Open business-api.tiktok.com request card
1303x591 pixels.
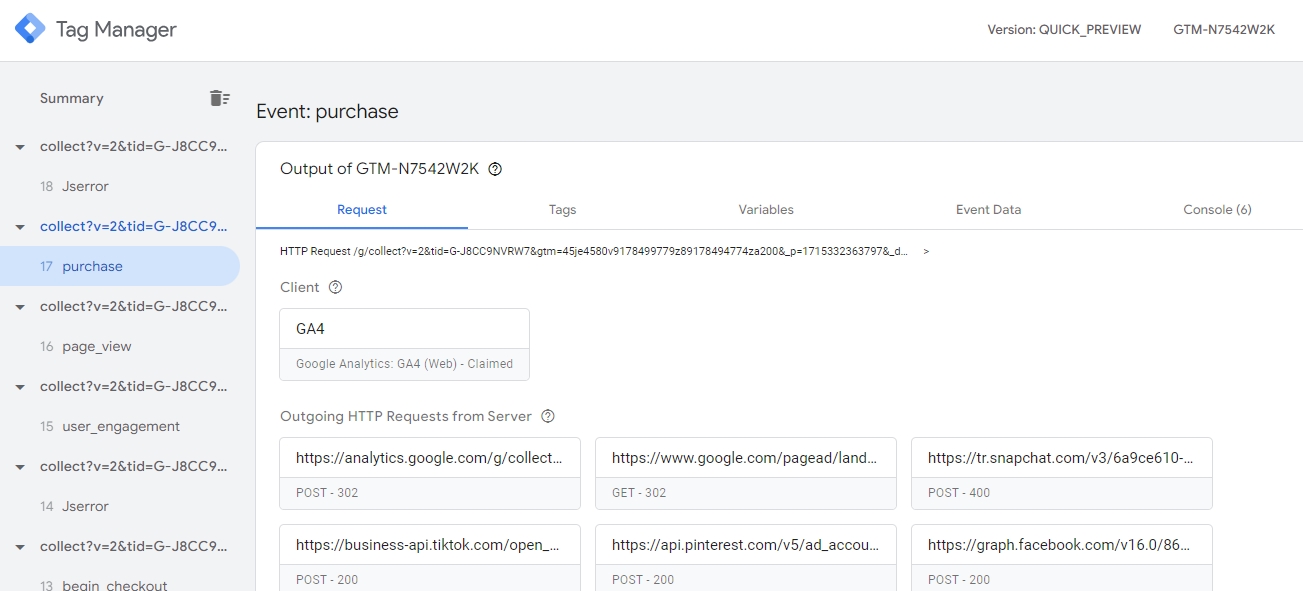click(430, 557)
